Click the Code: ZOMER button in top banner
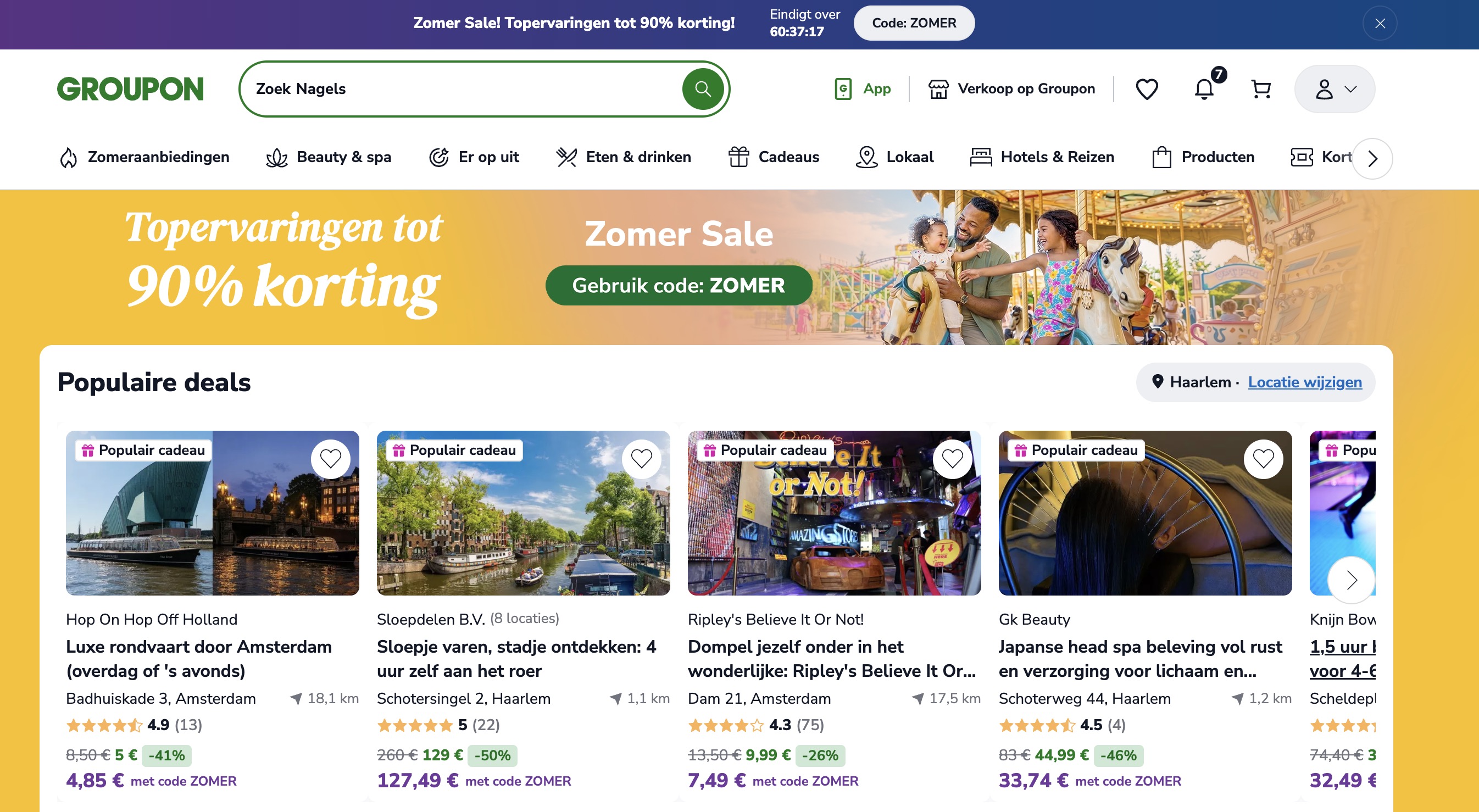 click(914, 23)
